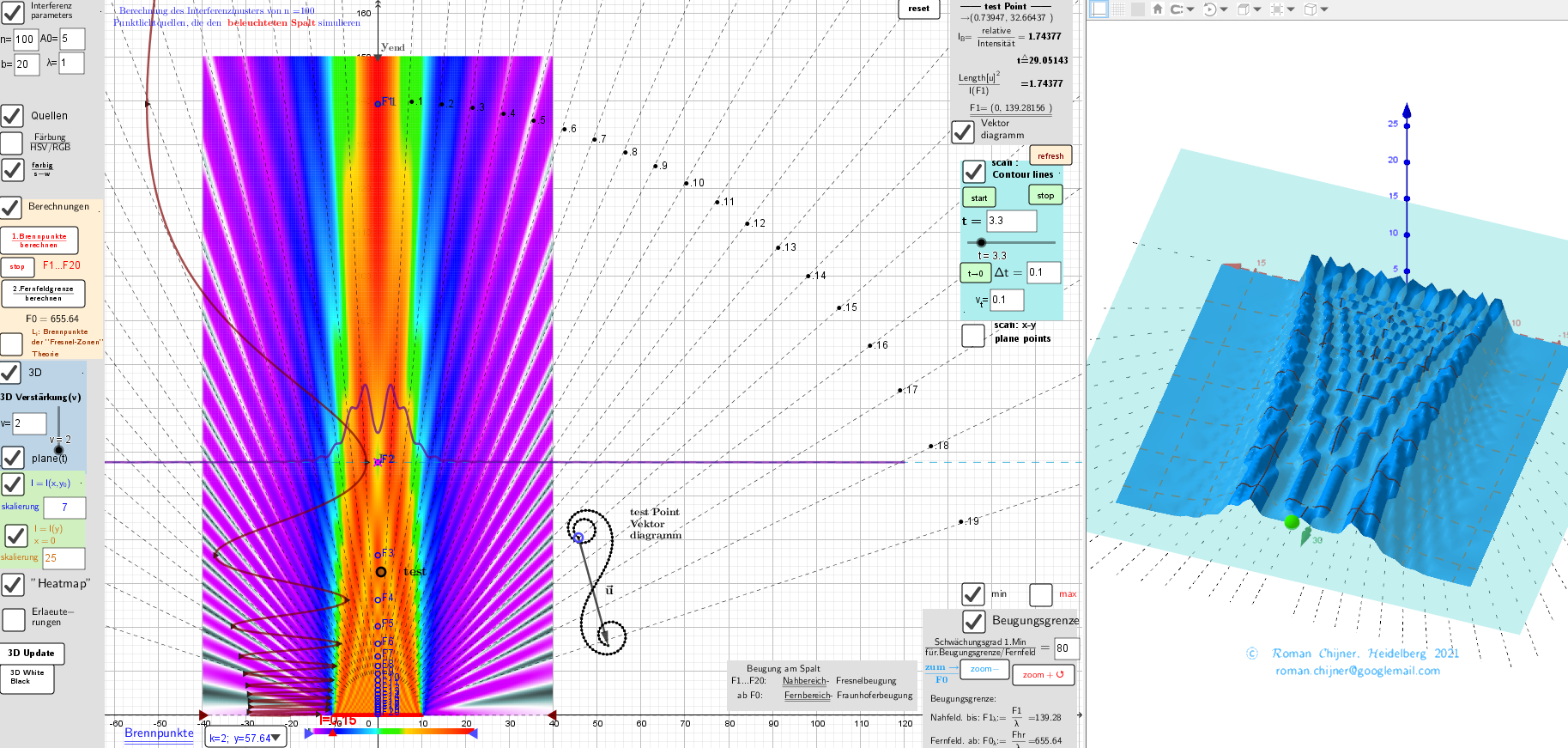
Task: Toggle the 3D checkbox
Action: pyautogui.click(x=10, y=372)
